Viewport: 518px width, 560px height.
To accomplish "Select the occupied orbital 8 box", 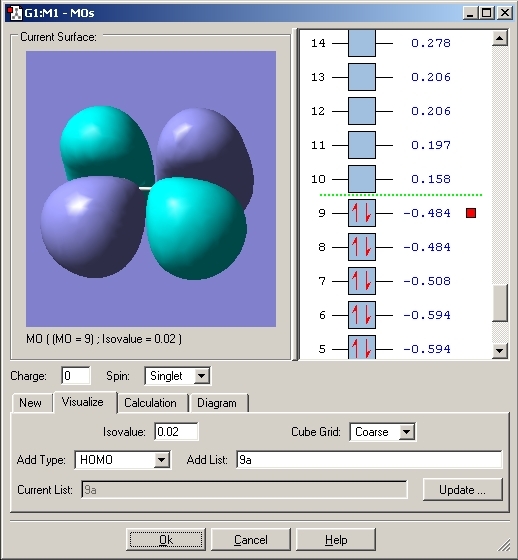I will pos(362,247).
